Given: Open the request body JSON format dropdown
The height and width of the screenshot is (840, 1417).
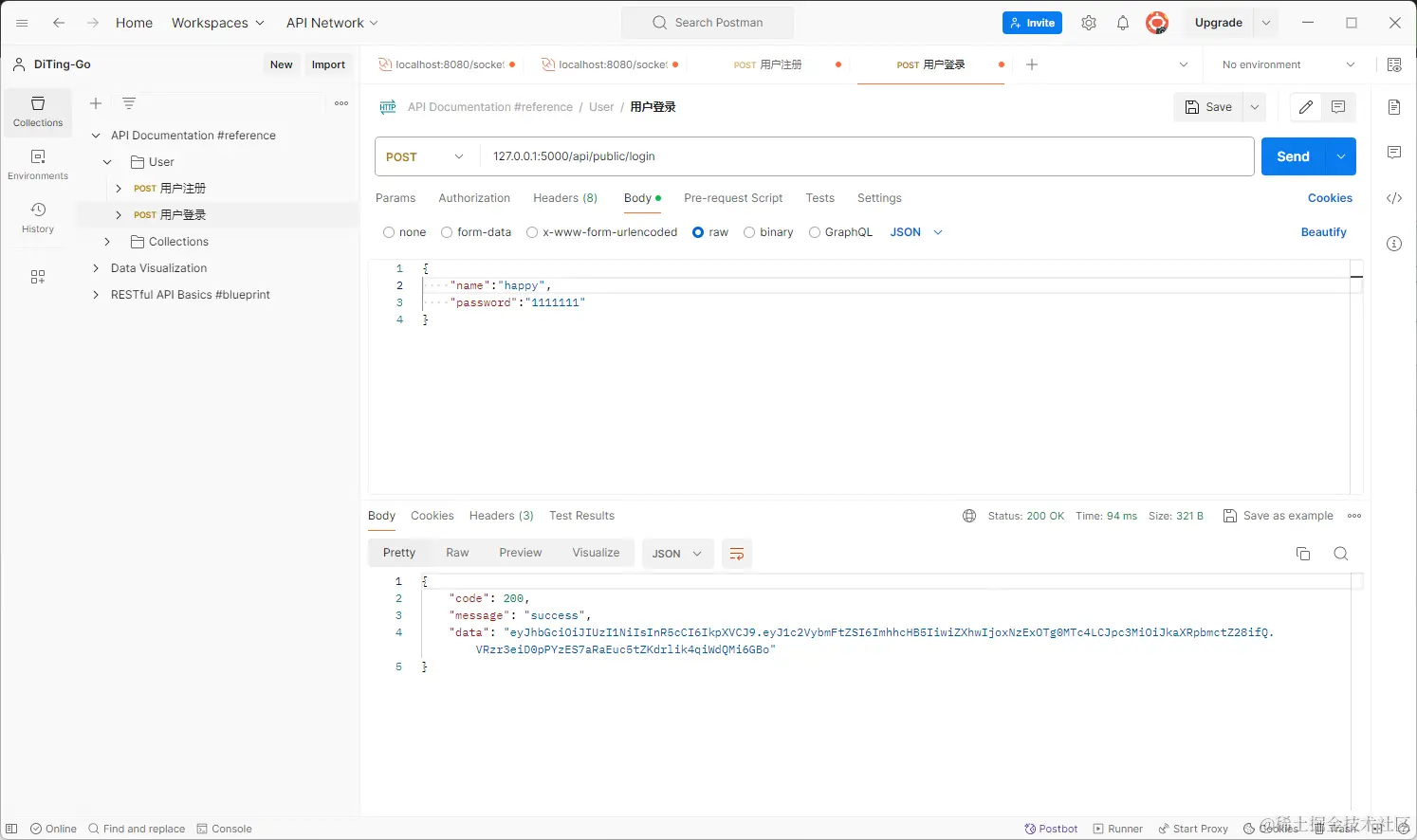Looking at the screenshot, I should 916,232.
